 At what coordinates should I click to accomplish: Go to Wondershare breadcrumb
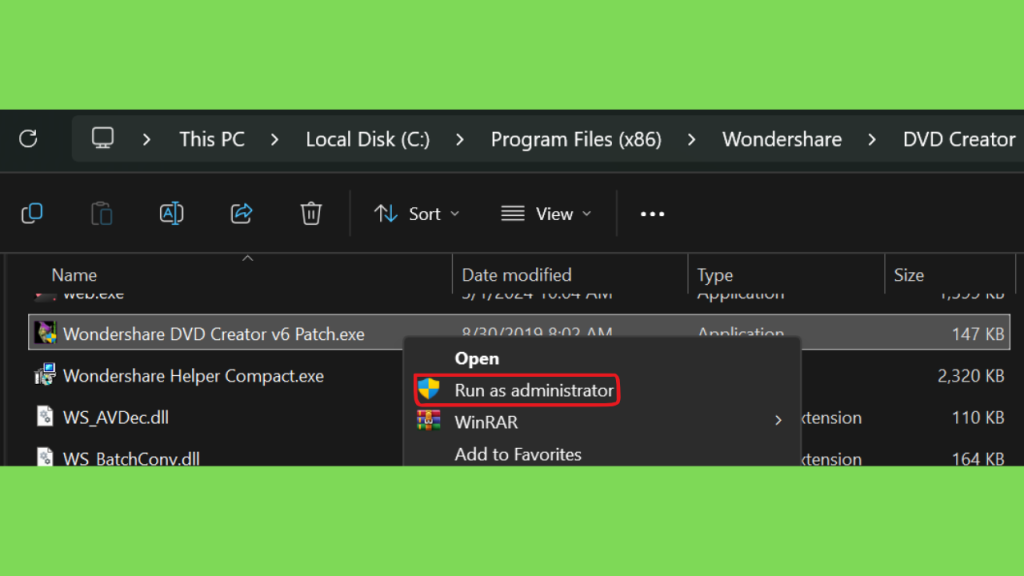click(x=782, y=139)
